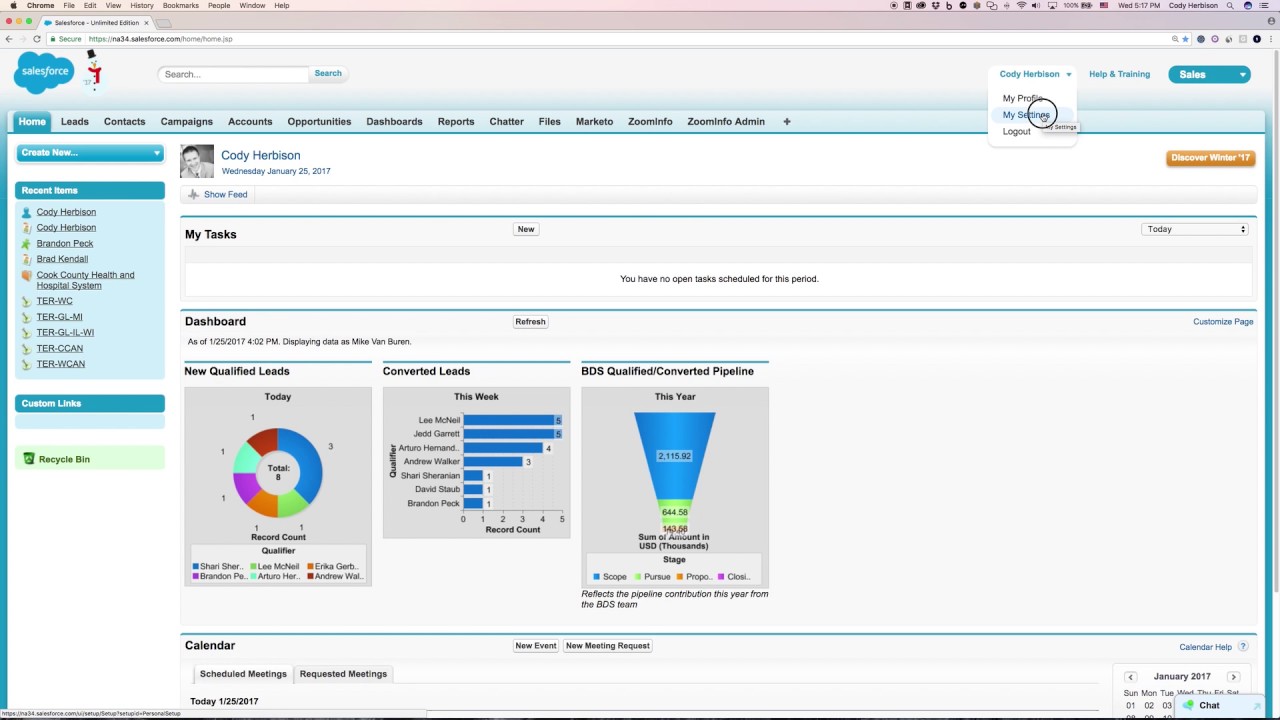Click the Chat bubble icon

click(1188, 705)
